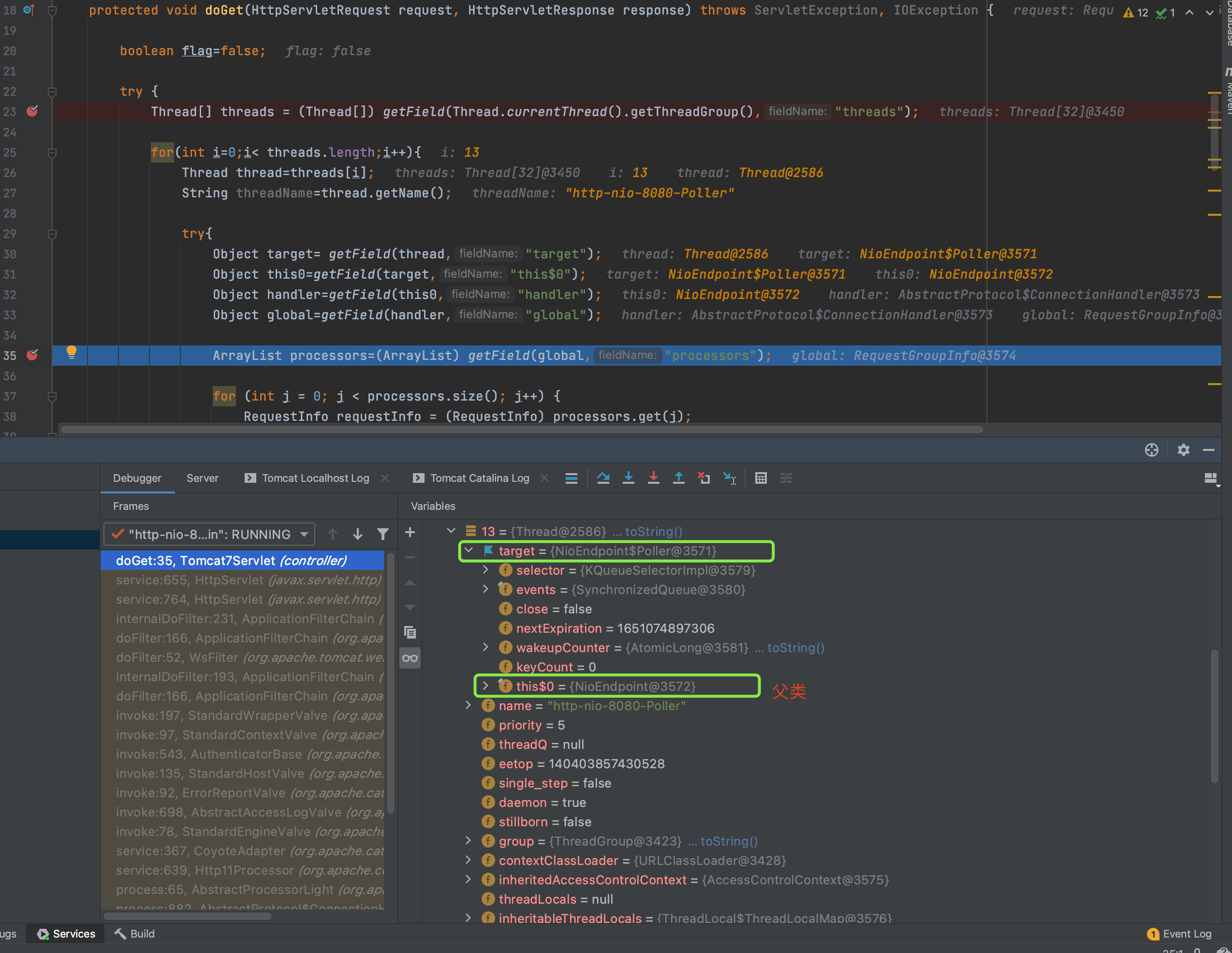This screenshot has height=953, width=1232.
Task: Open the Evaluate Expression calculator icon
Action: [x=761, y=478]
